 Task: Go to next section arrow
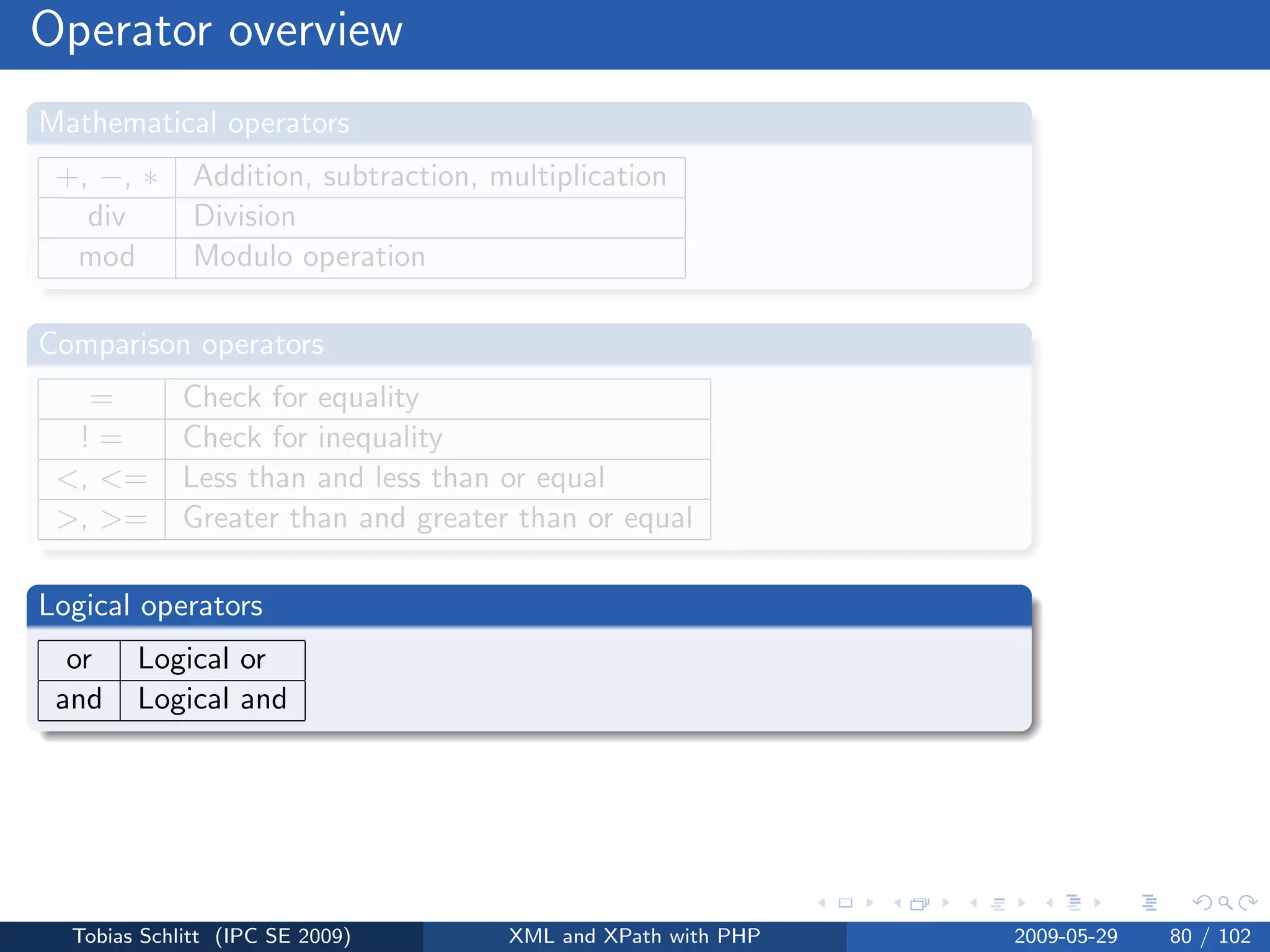(1098, 903)
